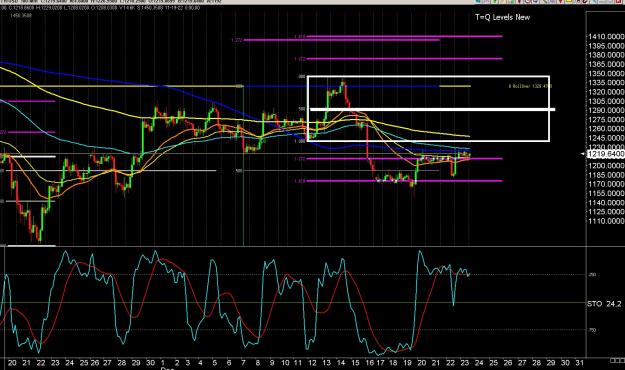625x370 pixels.
Task: Click day 19 on the time axis
Action: point(407,363)
